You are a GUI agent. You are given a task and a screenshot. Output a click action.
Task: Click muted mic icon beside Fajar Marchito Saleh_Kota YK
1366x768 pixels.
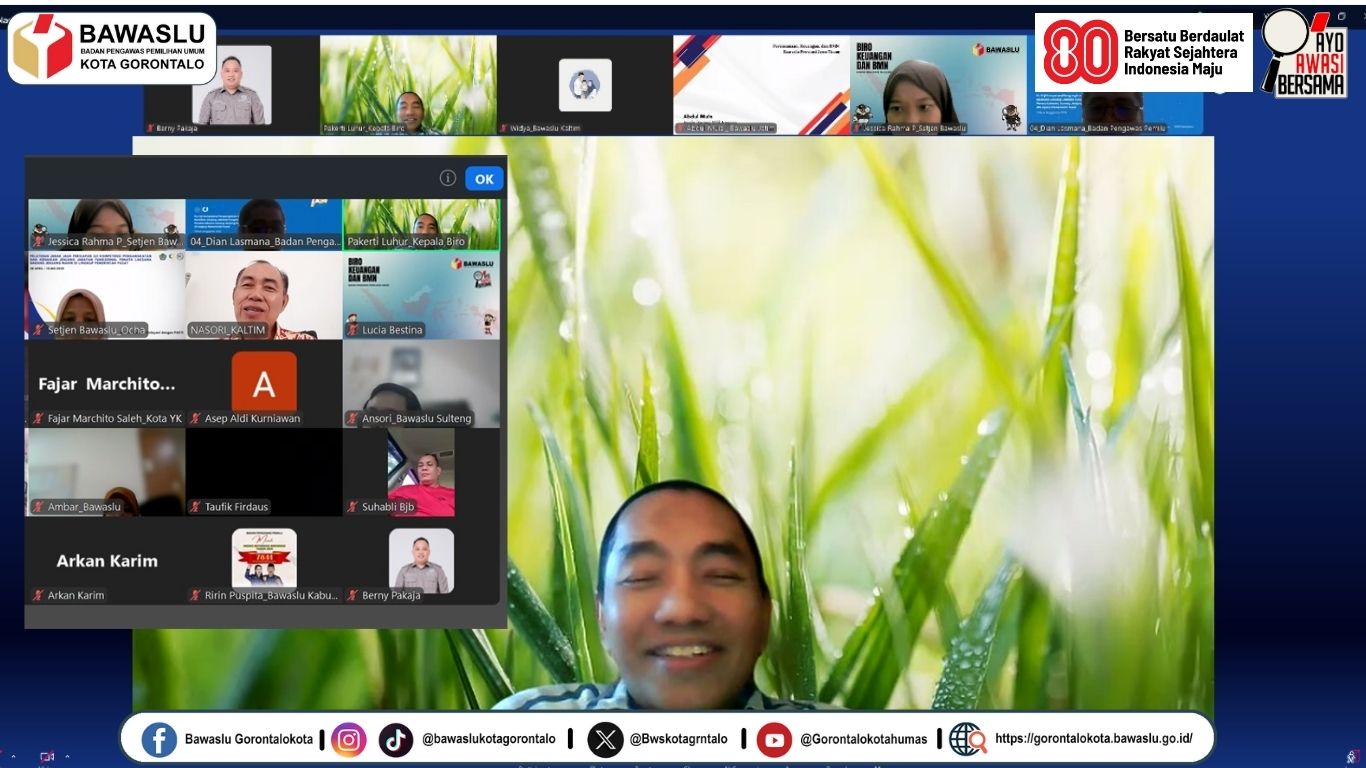(38, 418)
